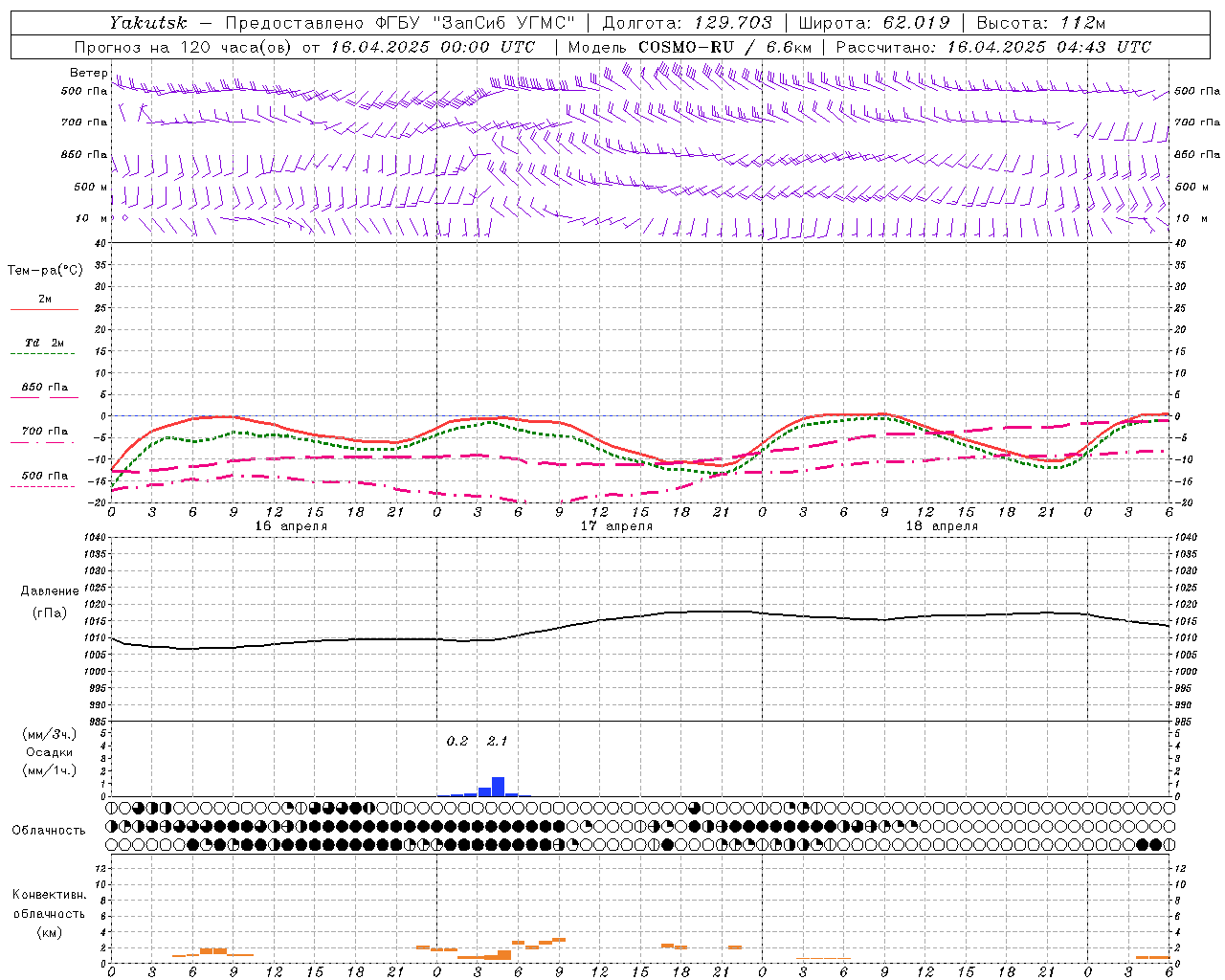Click the Облачность cloud cover row label

[x=49, y=831]
